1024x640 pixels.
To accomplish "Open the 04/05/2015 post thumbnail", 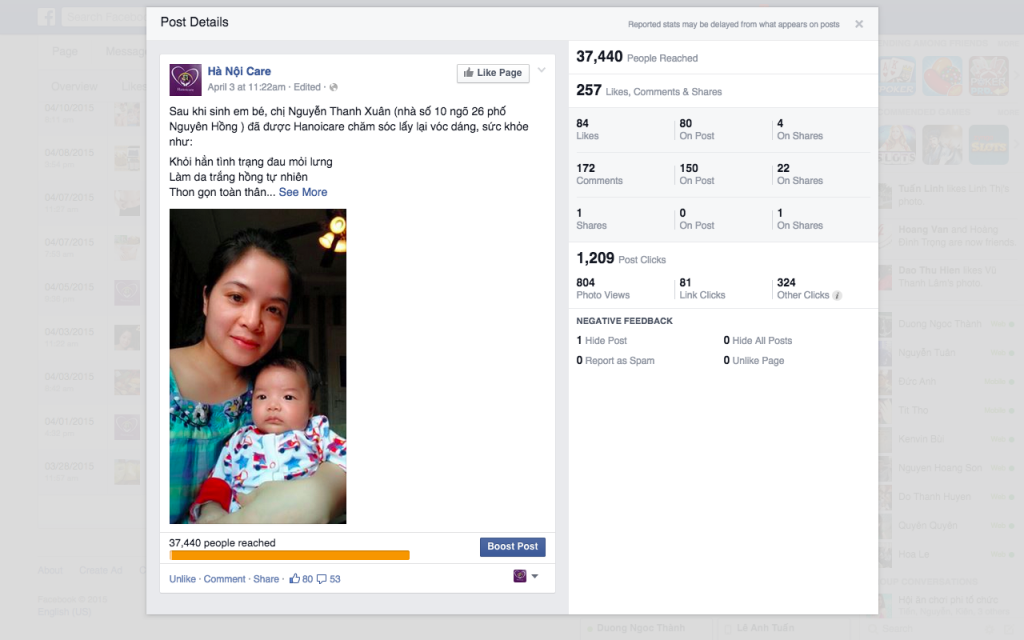I will pyautogui.click(x=127, y=293).
